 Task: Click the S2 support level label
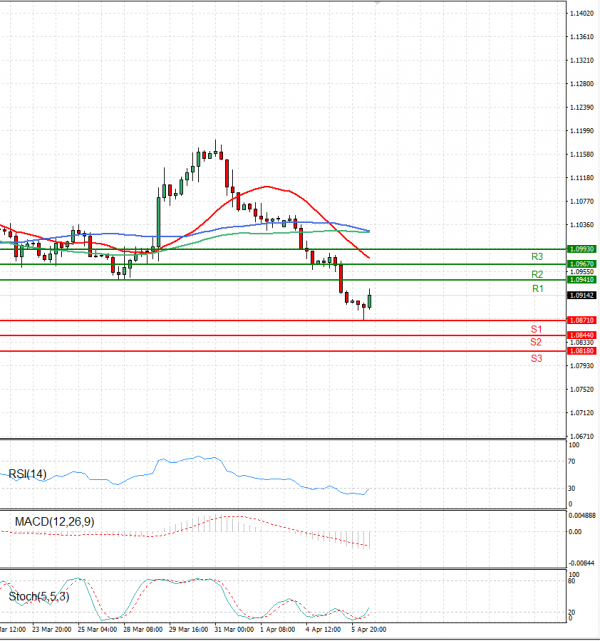537,342
